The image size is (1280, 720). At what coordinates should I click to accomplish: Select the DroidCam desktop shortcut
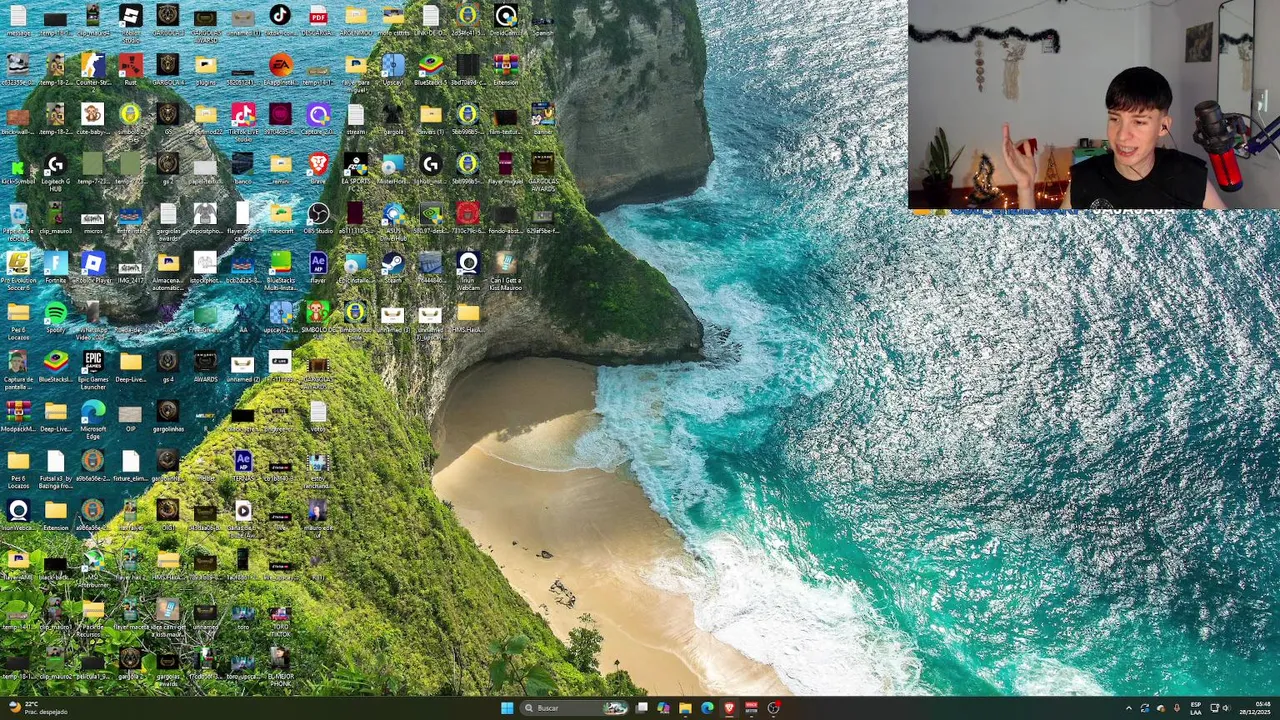tap(506, 20)
